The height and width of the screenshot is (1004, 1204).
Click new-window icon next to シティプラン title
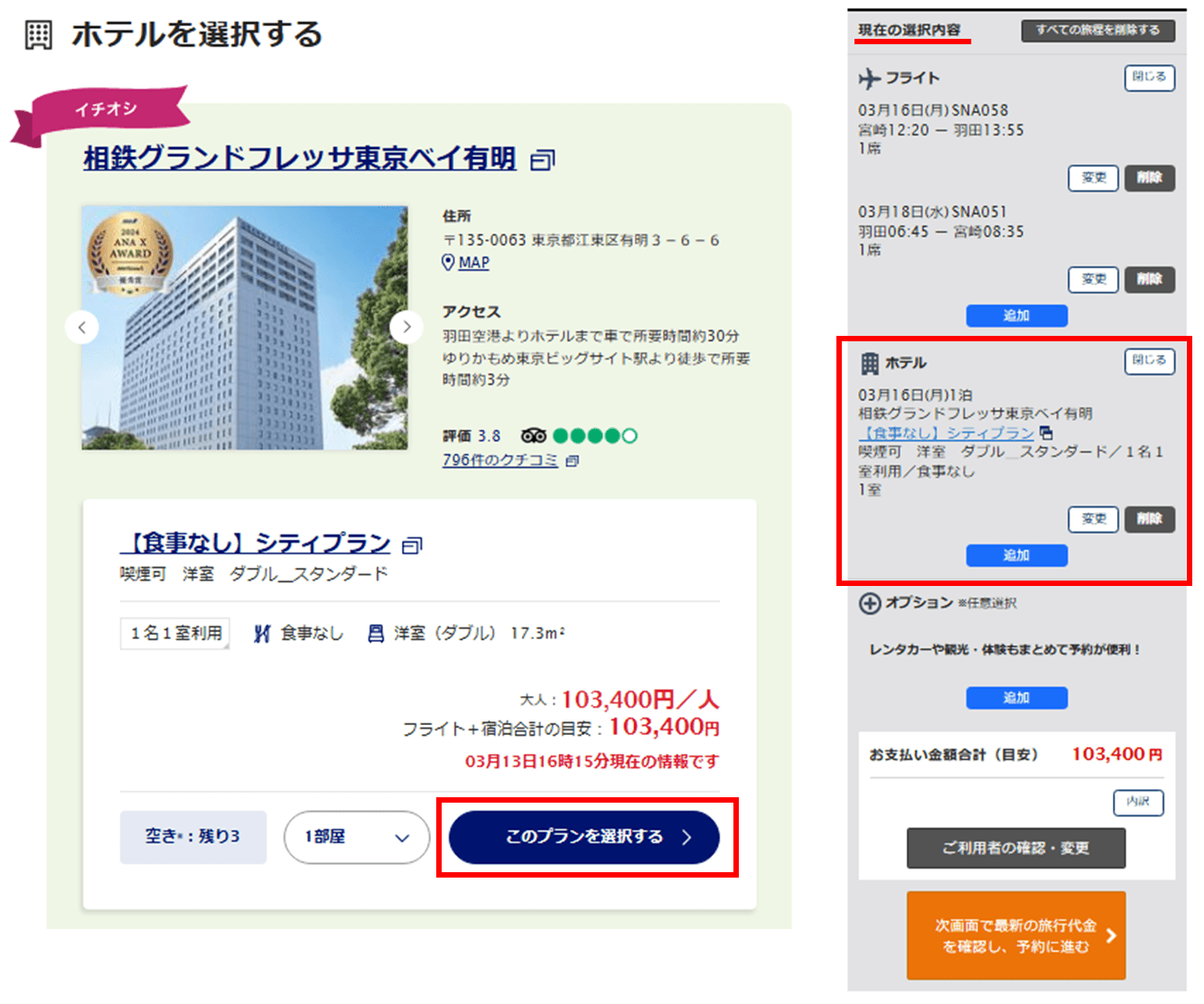click(x=412, y=545)
